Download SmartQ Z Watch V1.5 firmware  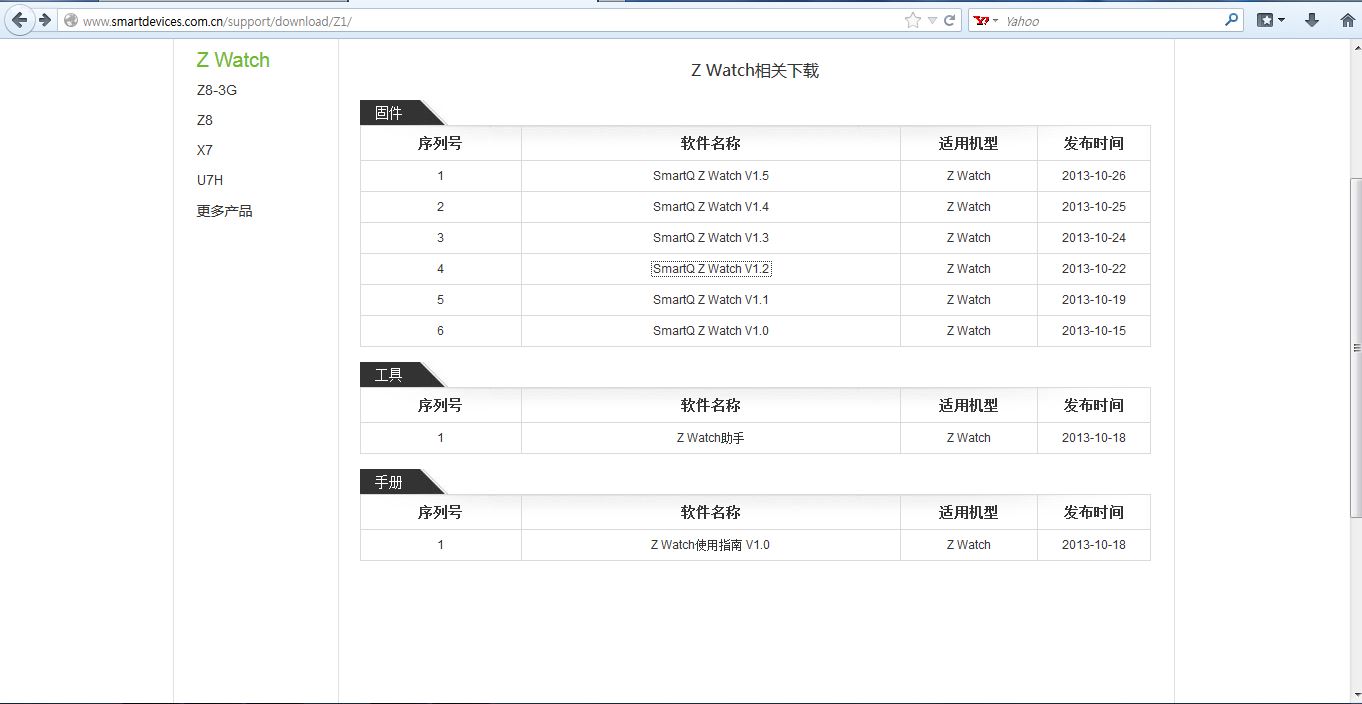point(711,176)
